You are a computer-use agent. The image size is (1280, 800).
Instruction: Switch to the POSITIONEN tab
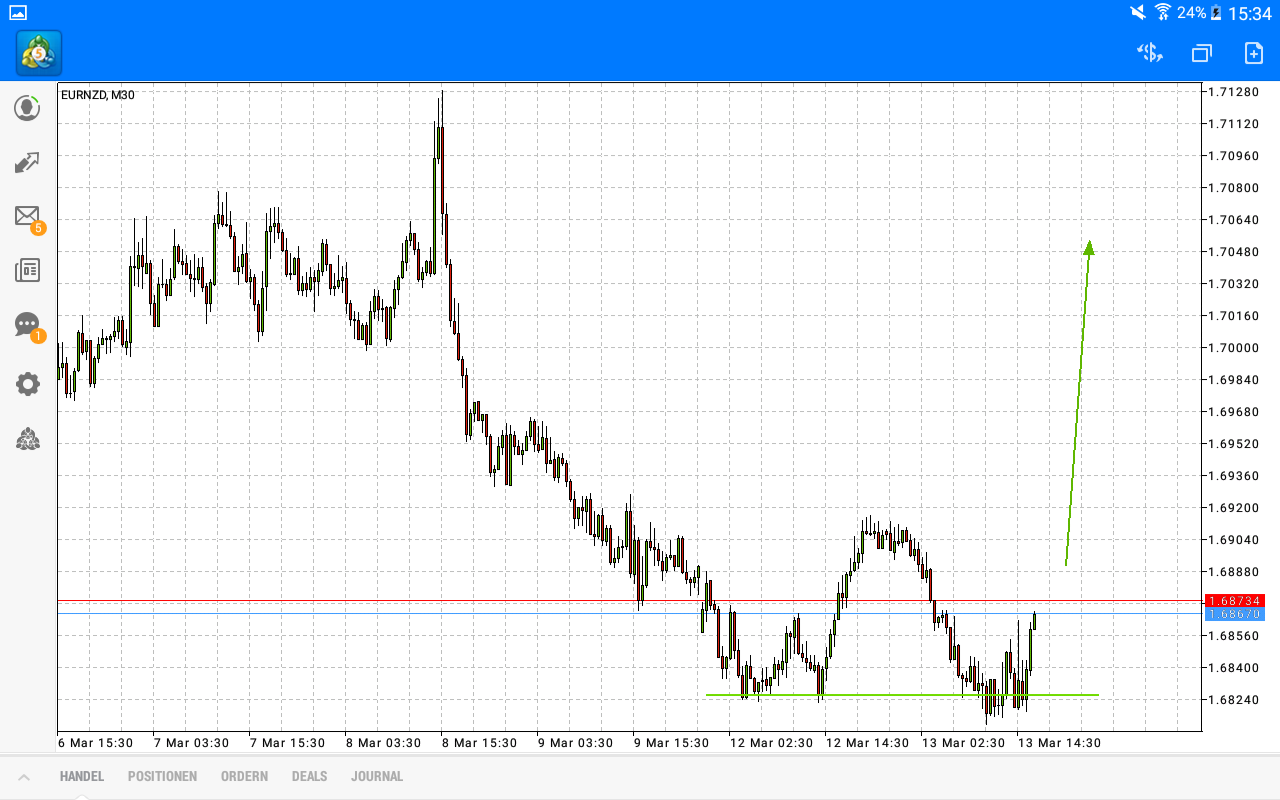[x=162, y=776]
